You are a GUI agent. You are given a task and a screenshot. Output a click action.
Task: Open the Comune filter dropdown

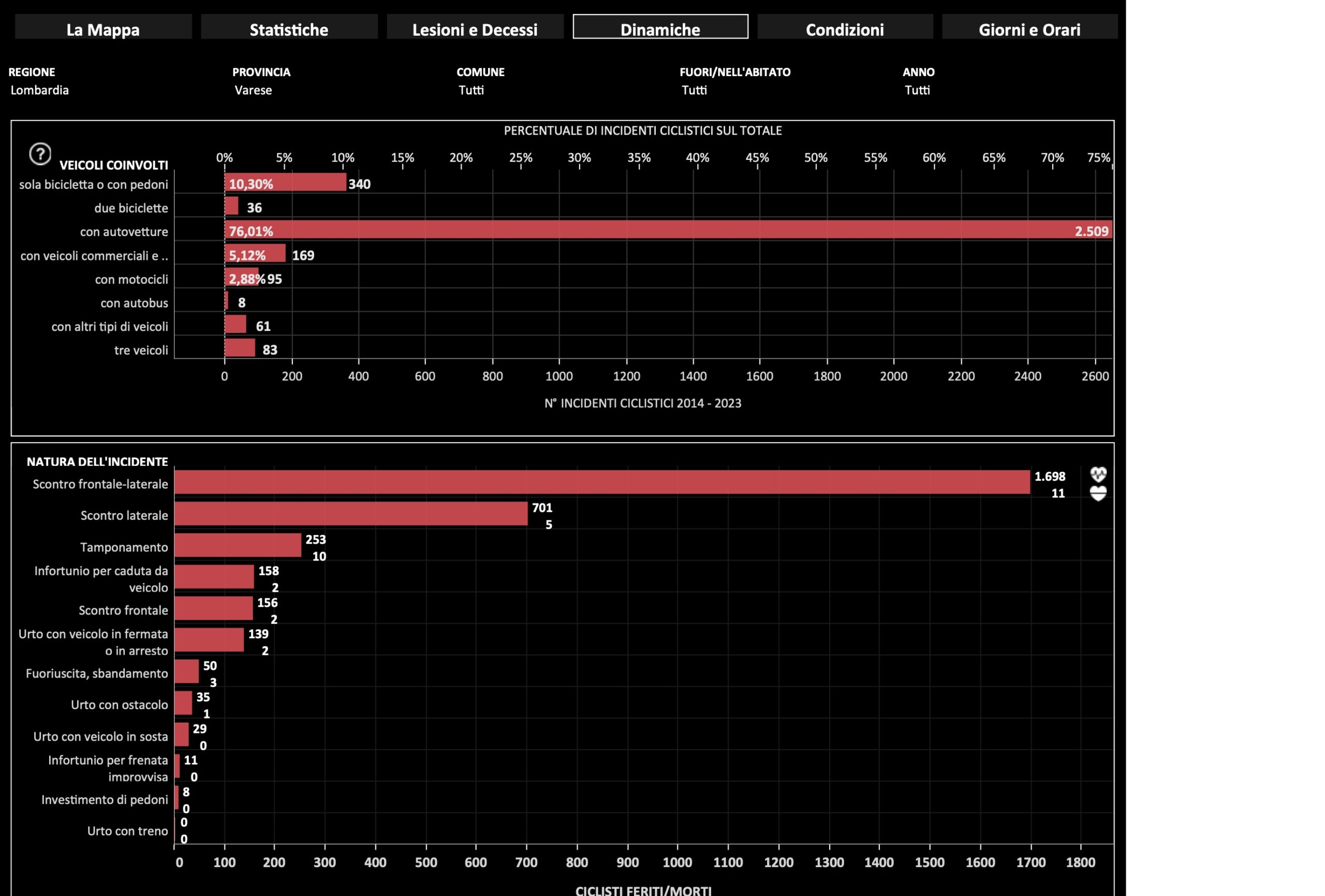(x=472, y=90)
